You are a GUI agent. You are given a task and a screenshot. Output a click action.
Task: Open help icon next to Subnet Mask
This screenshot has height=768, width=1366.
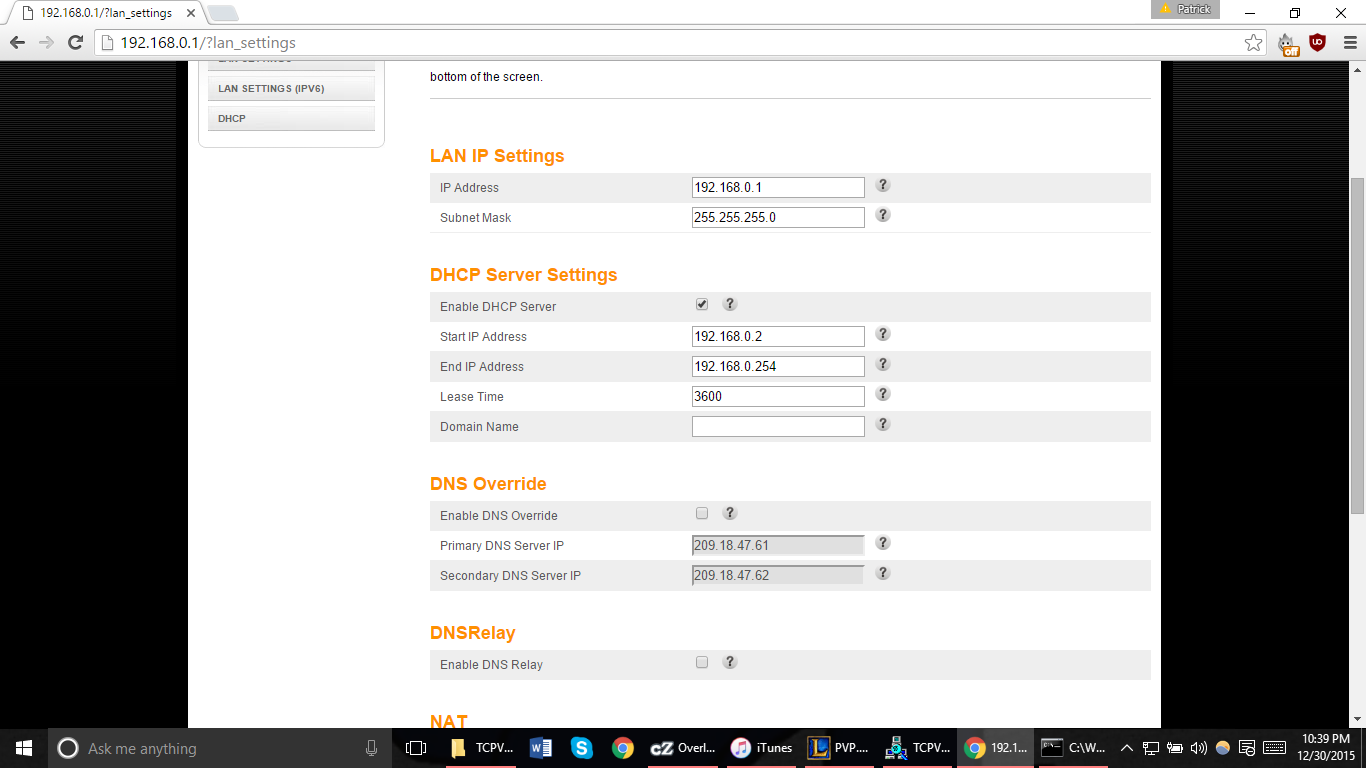883,215
